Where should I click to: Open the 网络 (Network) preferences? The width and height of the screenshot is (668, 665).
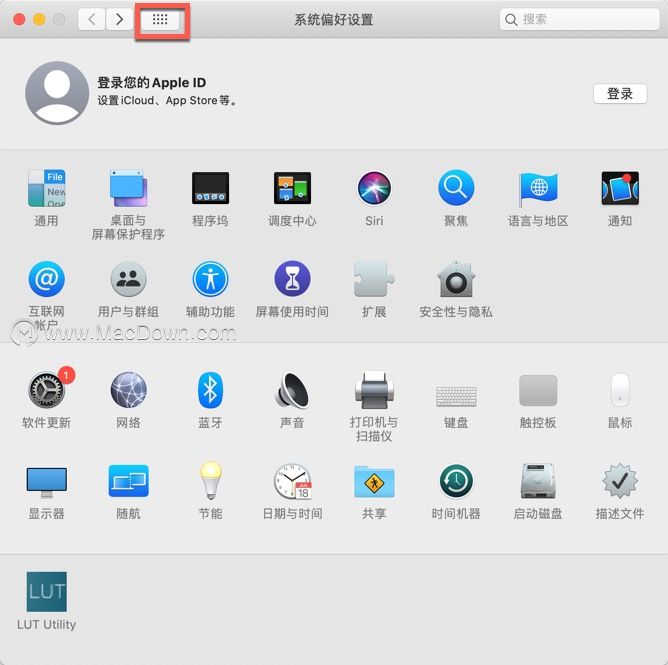tap(128, 390)
